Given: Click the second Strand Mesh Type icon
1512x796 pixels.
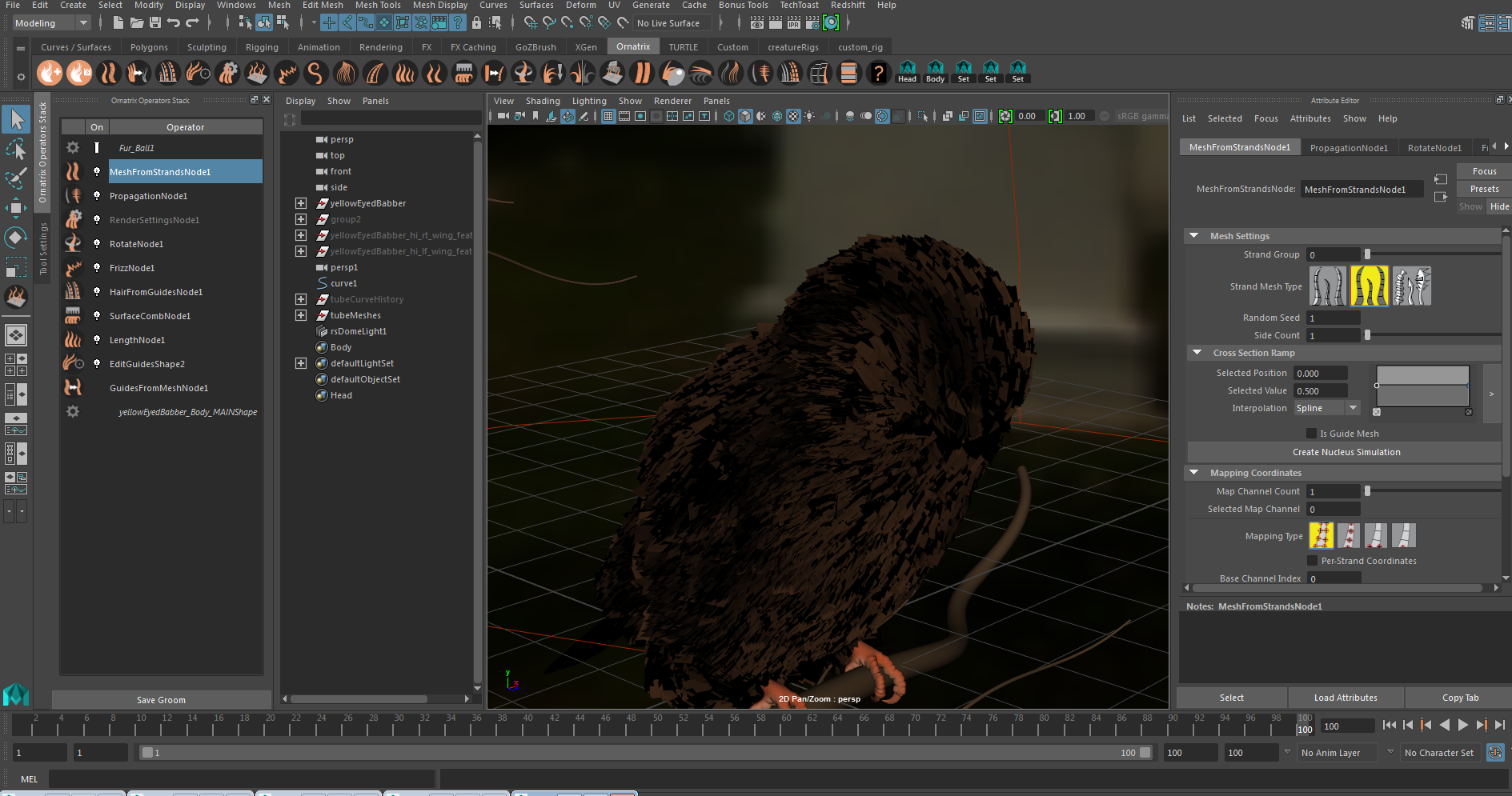Looking at the screenshot, I should point(1369,286).
